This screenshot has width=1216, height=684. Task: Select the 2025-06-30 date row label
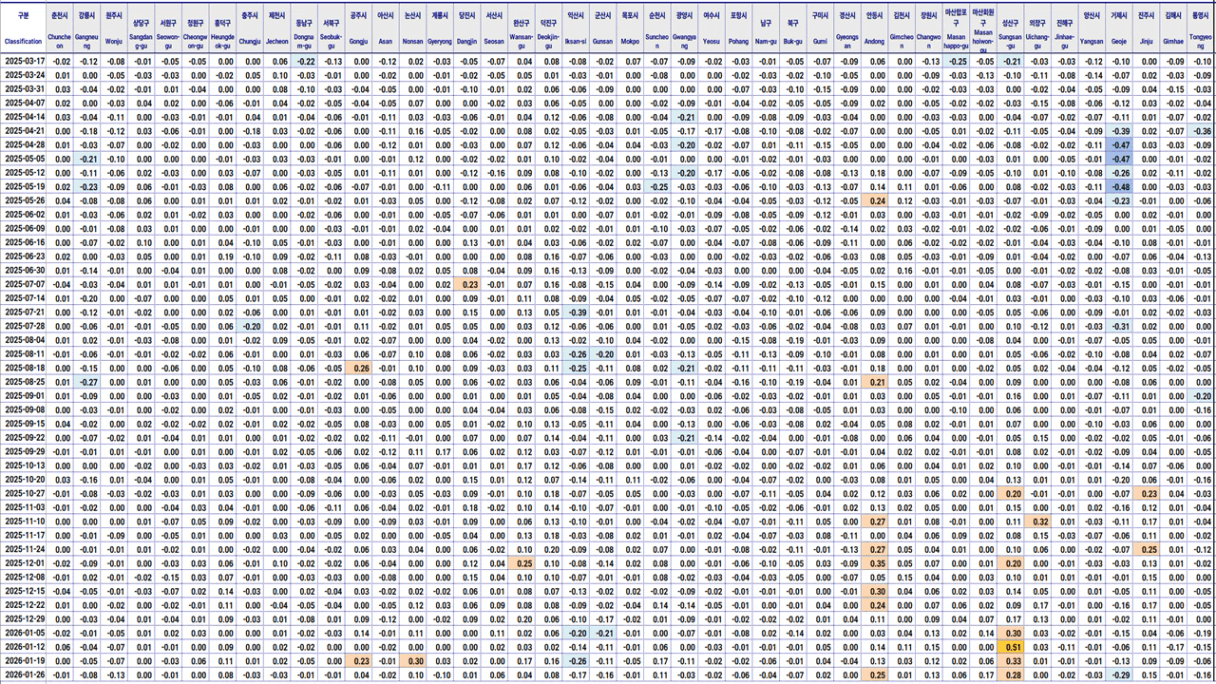pyautogui.click(x=24, y=270)
